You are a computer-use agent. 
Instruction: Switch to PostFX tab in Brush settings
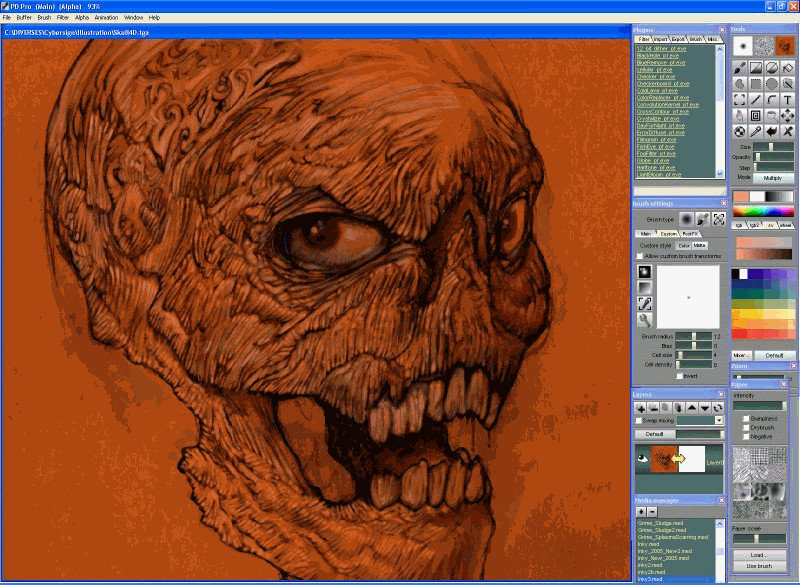(x=690, y=234)
